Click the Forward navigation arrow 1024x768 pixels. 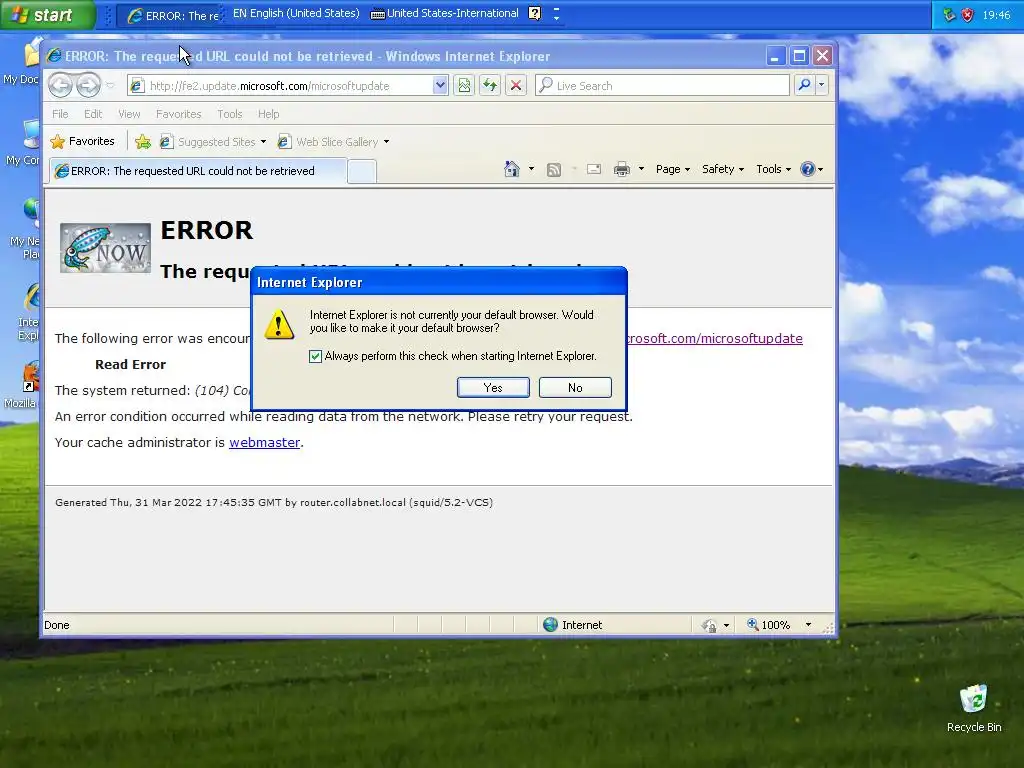pyautogui.click(x=88, y=85)
